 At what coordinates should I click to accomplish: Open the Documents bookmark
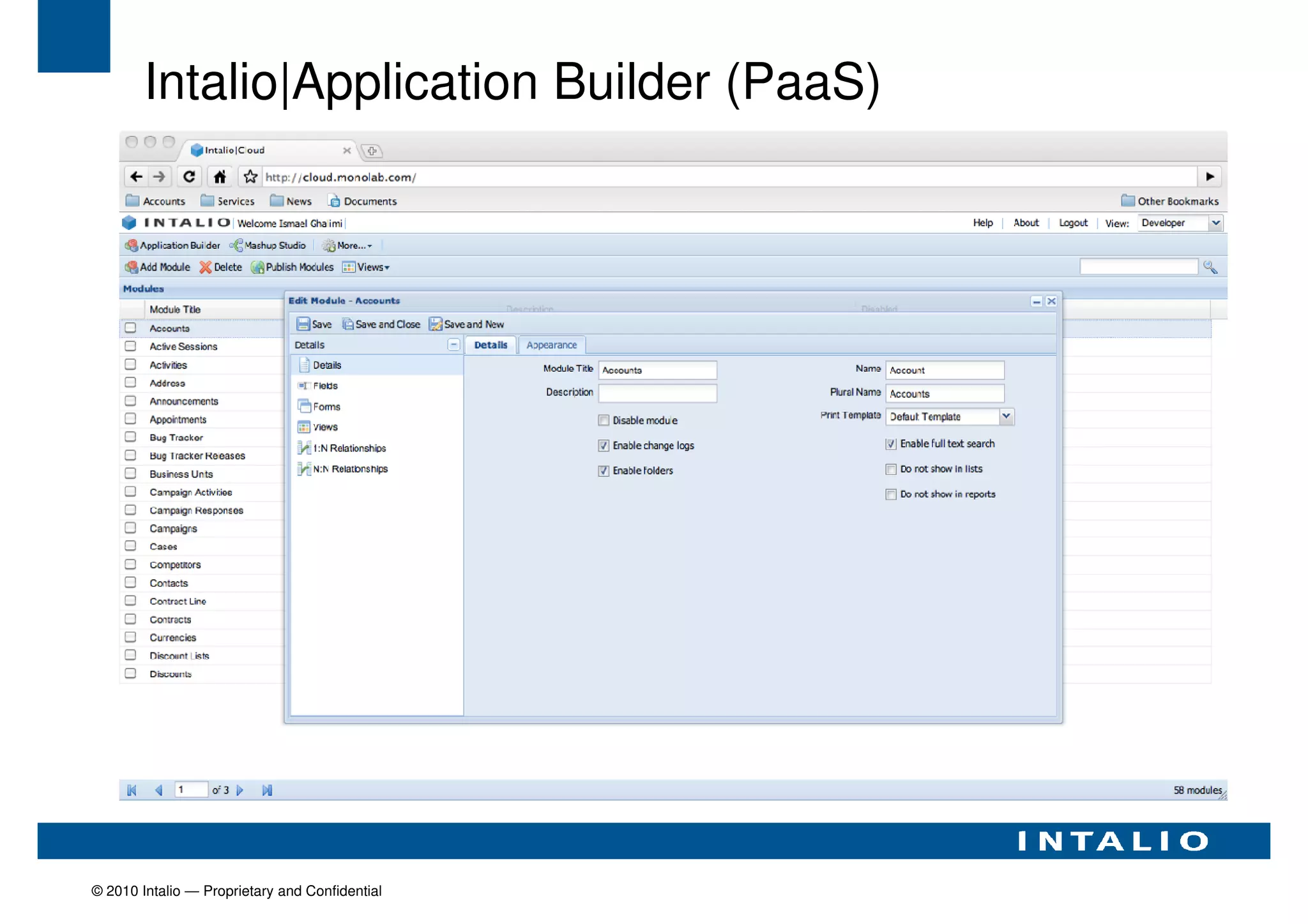[x=362, y=201]
